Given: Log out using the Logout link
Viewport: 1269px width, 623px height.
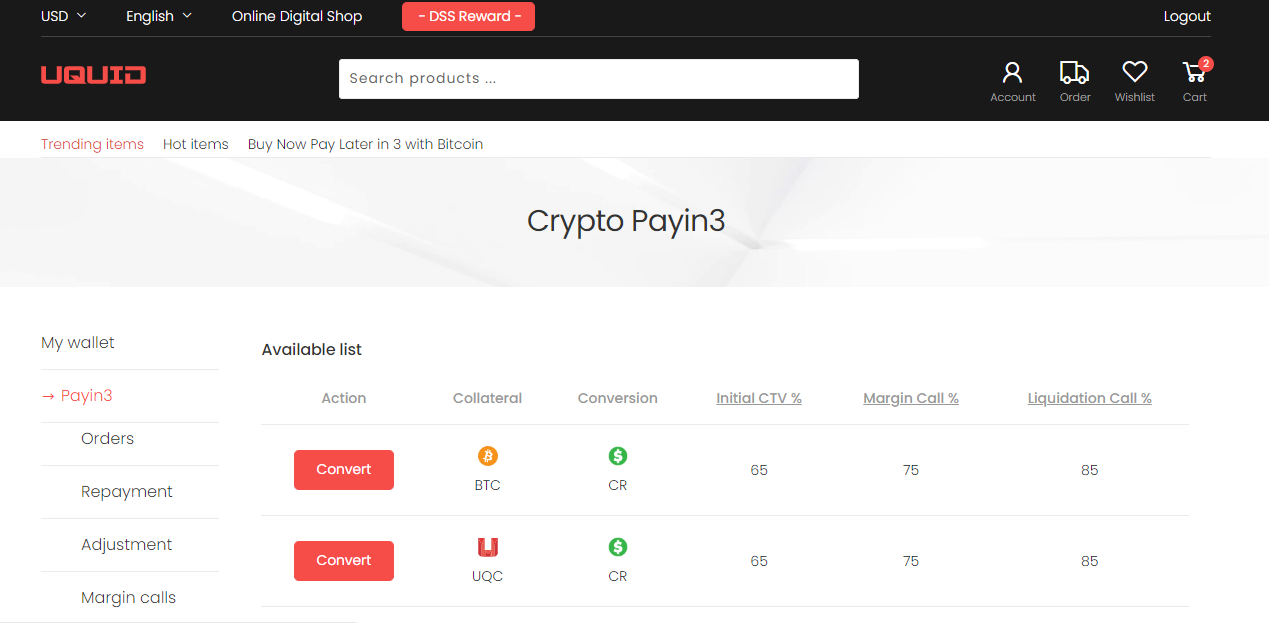Looking at the screenshot, I should [1187, 16].
